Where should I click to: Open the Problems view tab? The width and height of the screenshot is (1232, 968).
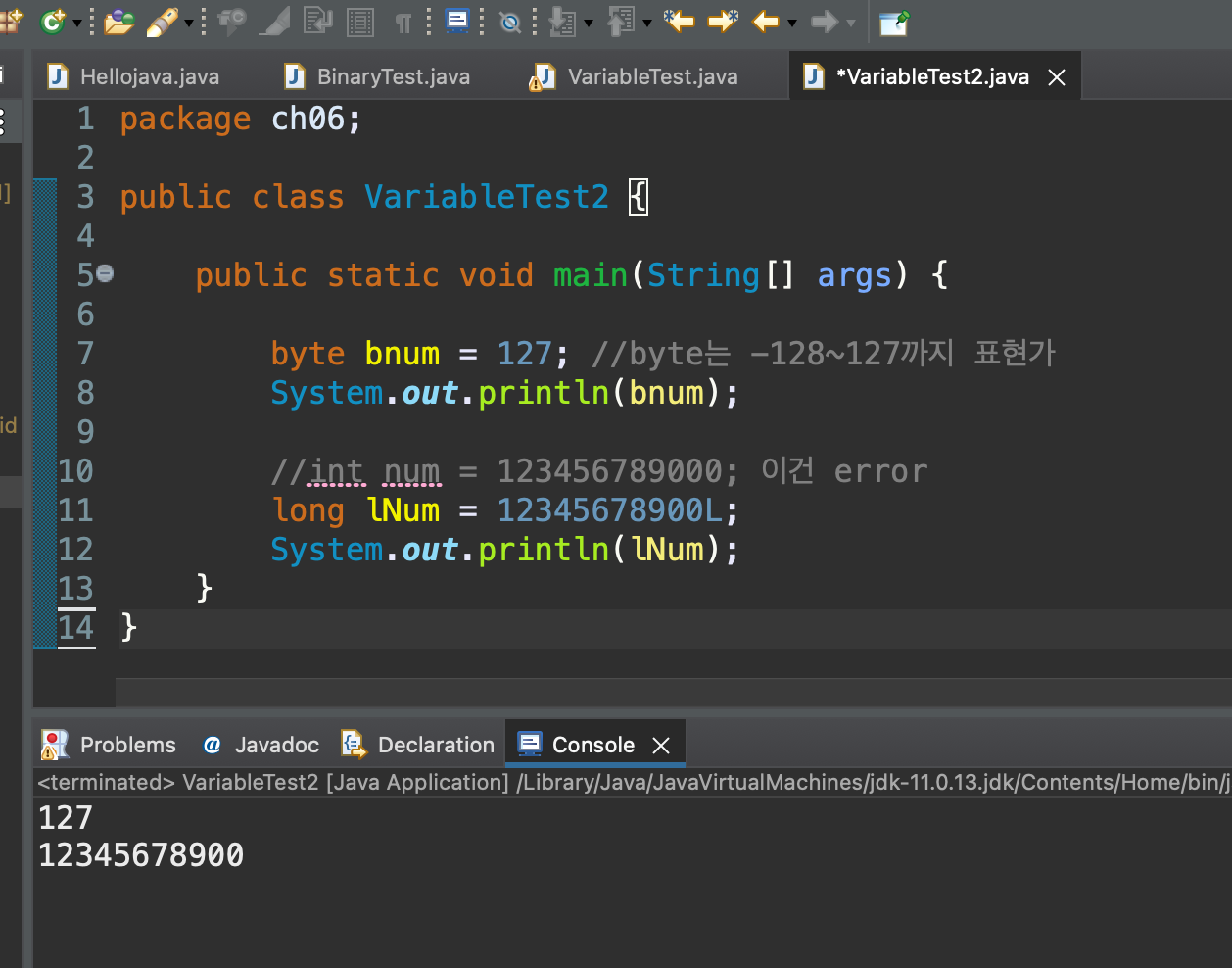(x=127, y=745)
